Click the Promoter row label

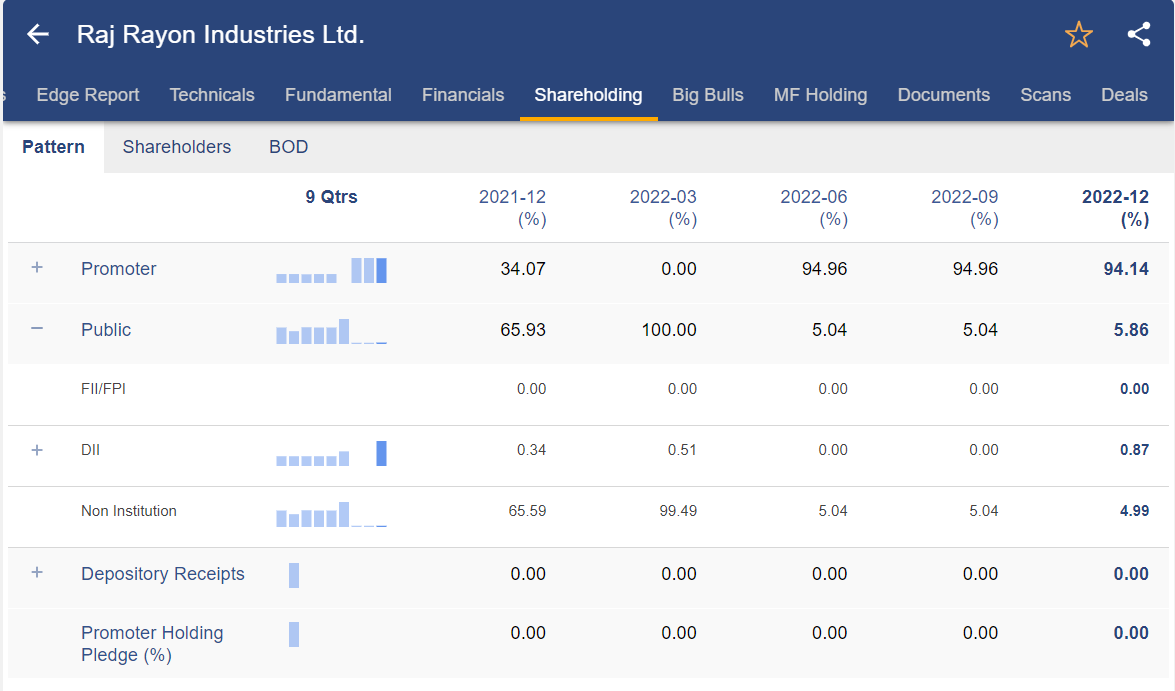tap(118, 268)
